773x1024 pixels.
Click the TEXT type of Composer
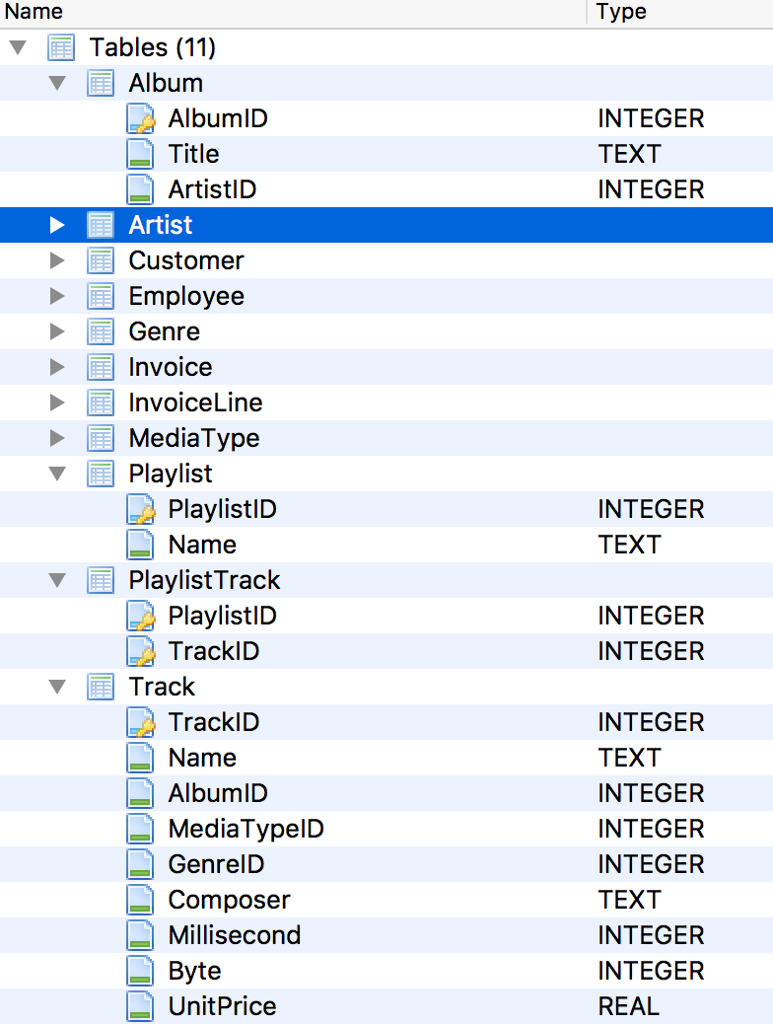tap(629, 900)
